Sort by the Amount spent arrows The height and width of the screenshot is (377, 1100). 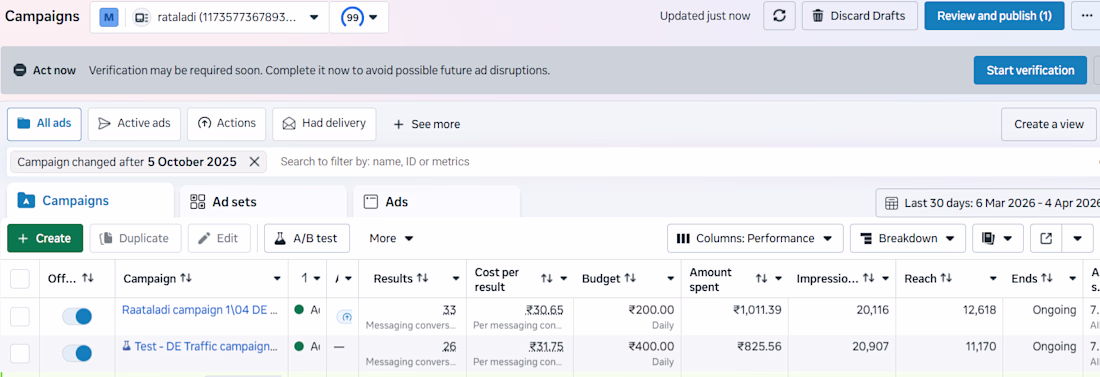[x=761, y=279]
